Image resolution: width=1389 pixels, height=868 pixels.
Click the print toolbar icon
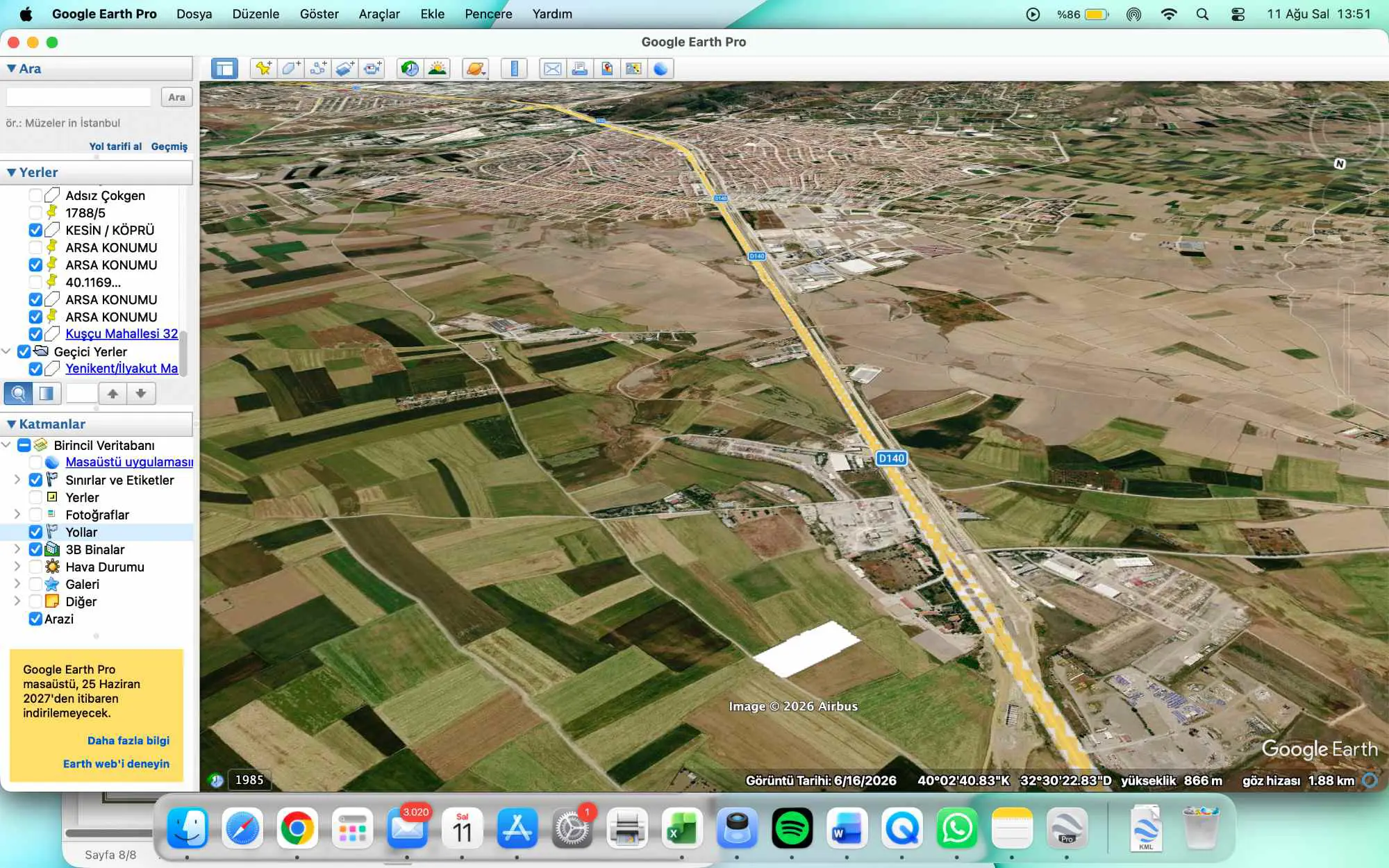[579, 68]
